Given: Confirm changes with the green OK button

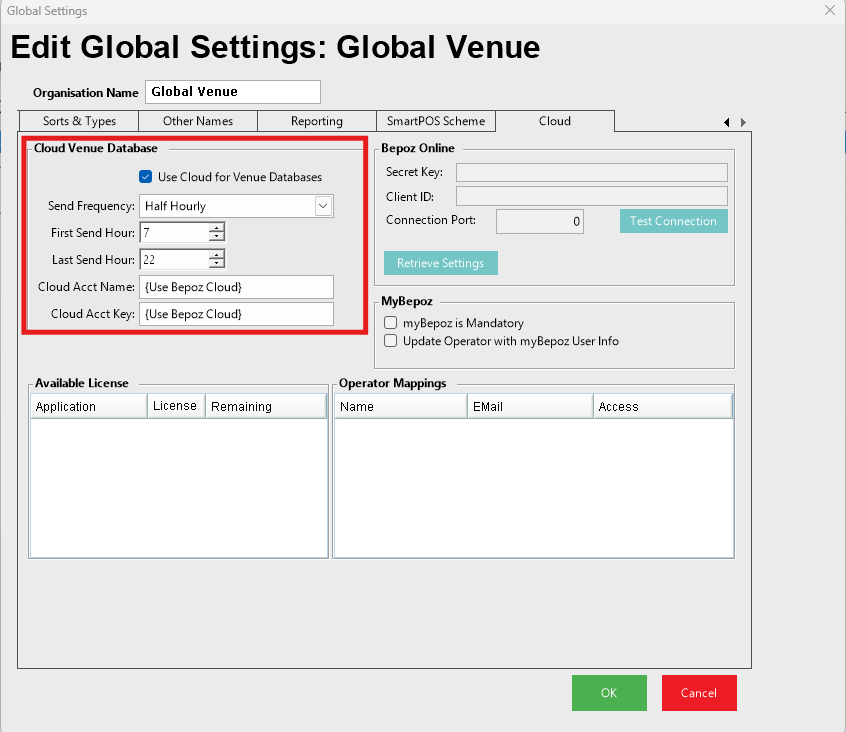Looking at the screenshot, I should tap(609, 693).
